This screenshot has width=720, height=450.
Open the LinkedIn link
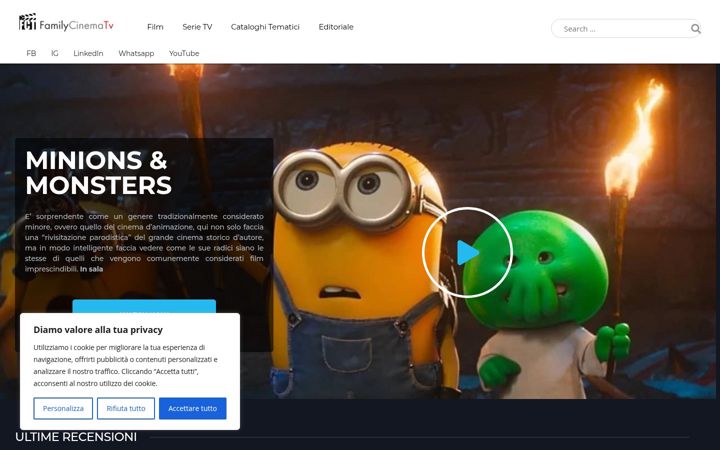[88, 53]
